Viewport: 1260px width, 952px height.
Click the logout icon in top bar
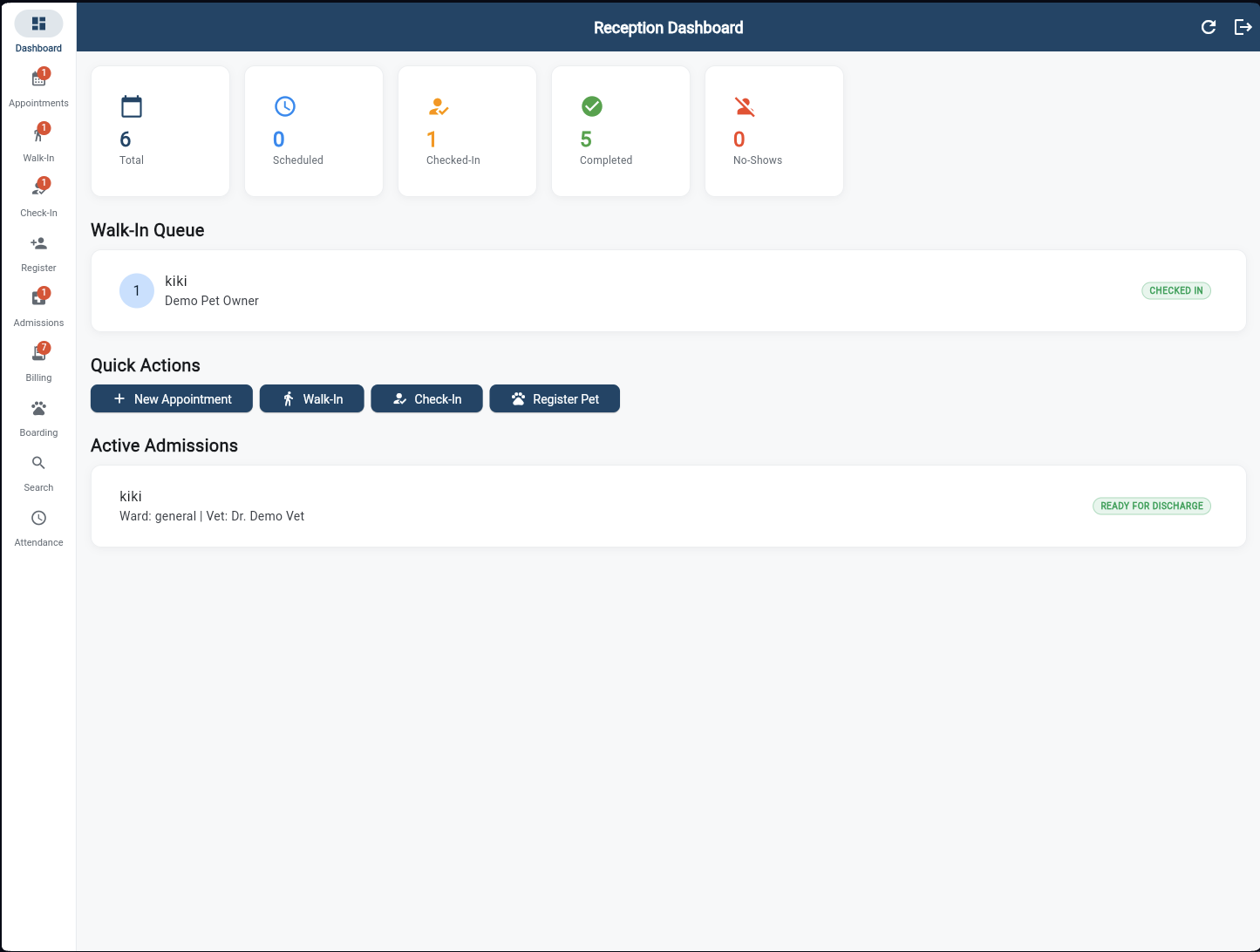tap(1243, 27)
